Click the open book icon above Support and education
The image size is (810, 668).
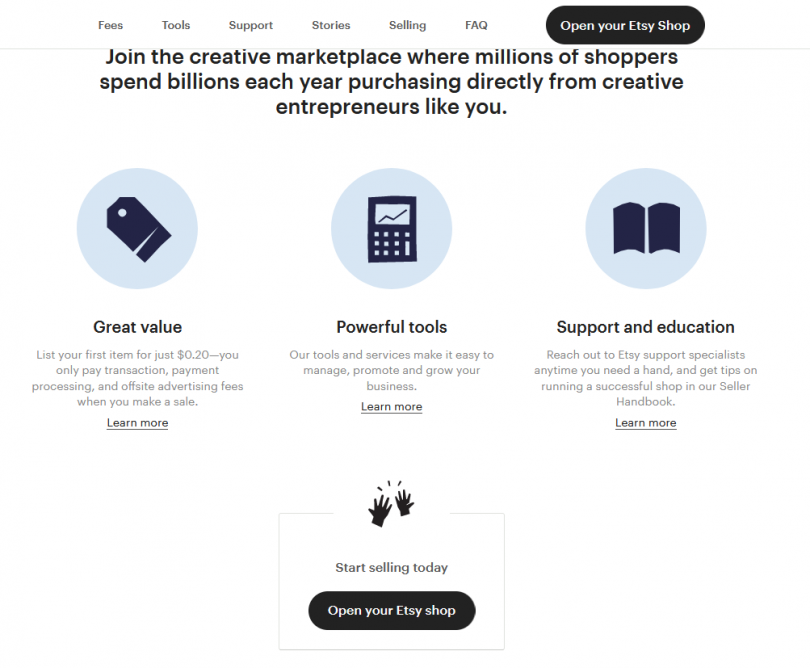(x=645, y=228)
